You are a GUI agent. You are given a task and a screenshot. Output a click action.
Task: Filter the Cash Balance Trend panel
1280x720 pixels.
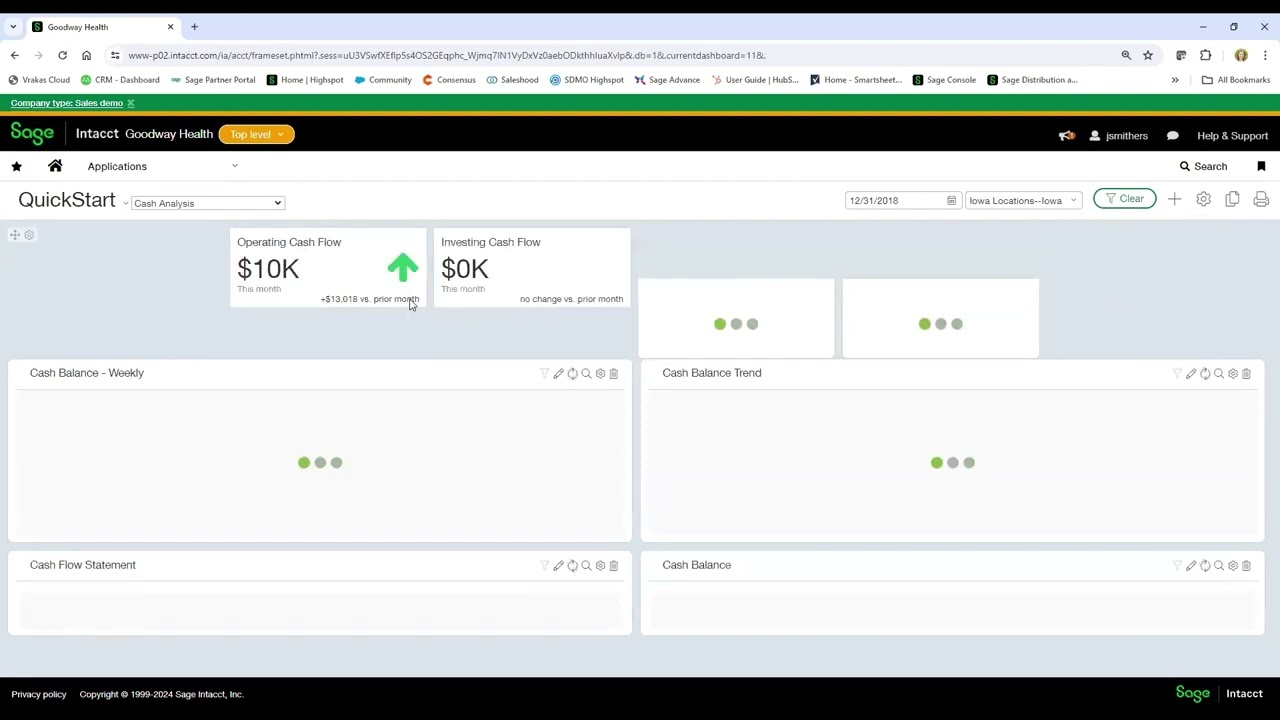(x=1177, y=373)
